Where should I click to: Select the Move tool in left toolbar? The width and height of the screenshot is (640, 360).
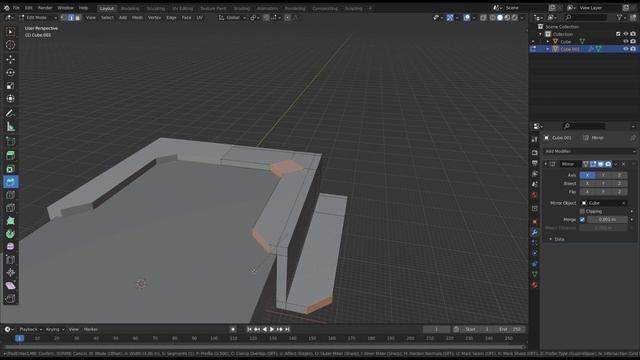pyautogui.click(x=11, y=59)
